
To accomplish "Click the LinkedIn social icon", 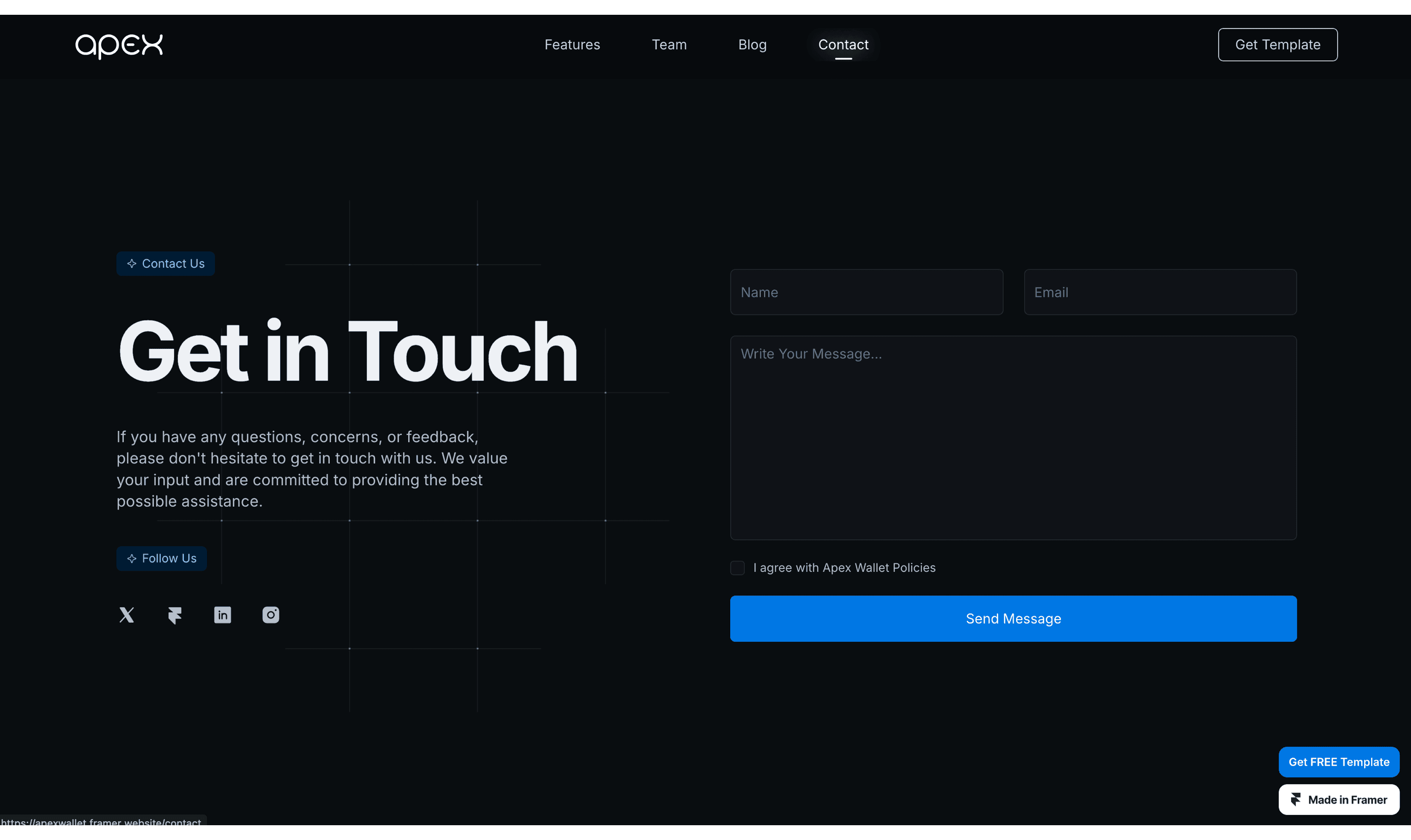I will coord(222,615).
